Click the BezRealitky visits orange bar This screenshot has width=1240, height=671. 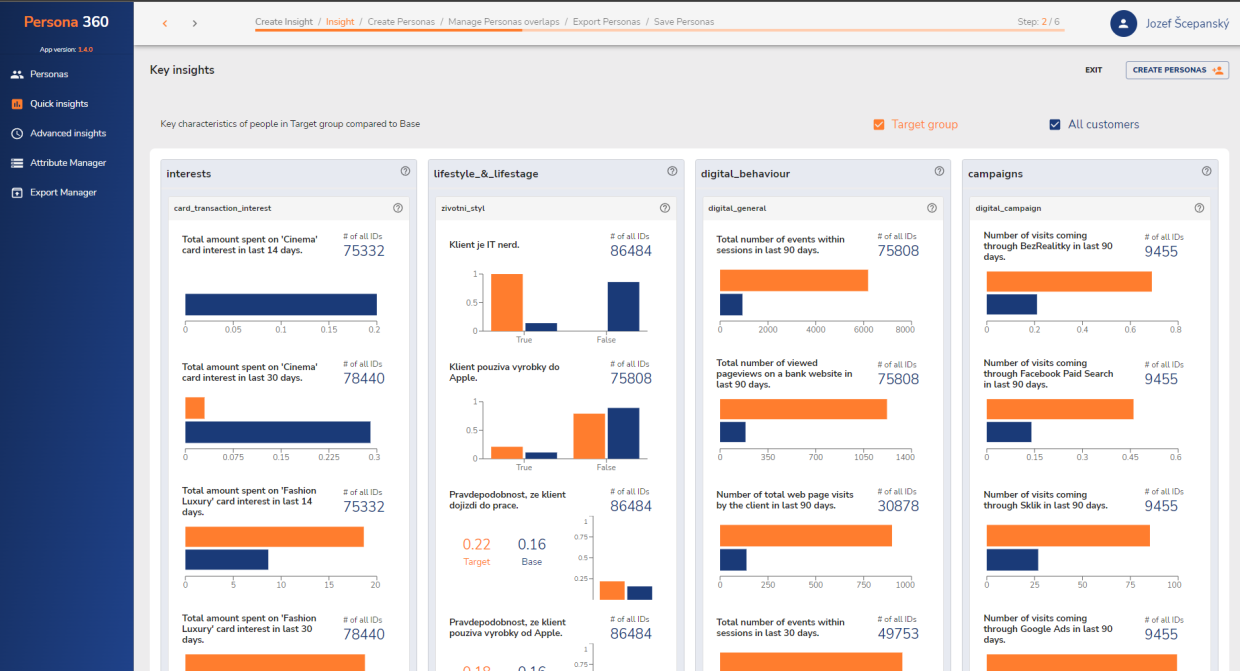click(1069, 281)
